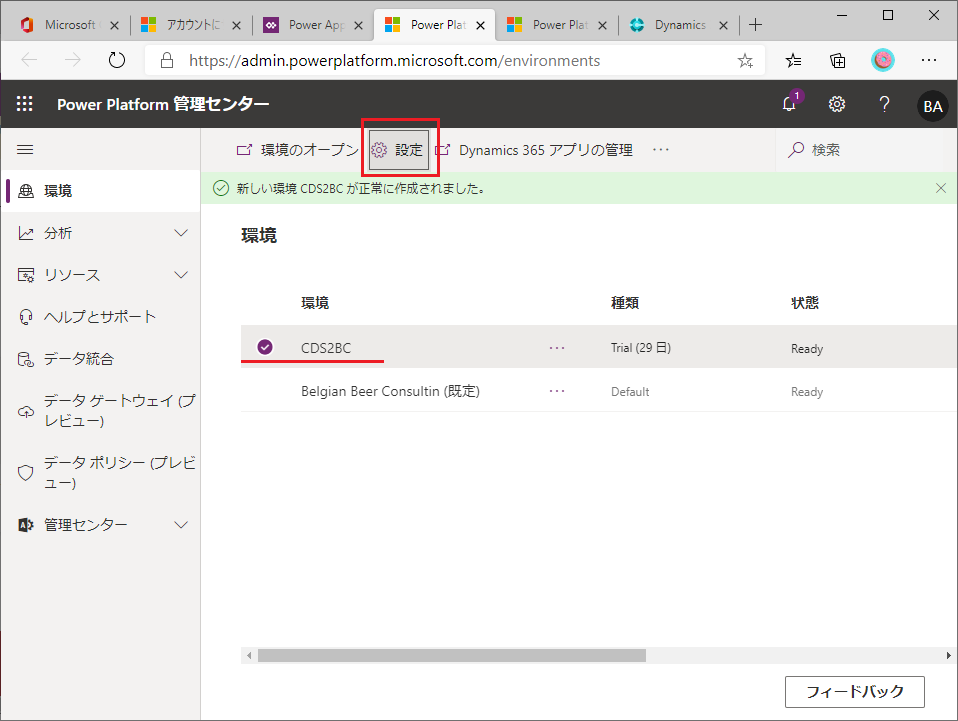Dismiss the CDS2BC created notification
This screenshot has height=721, width=958.
point(941,188)
